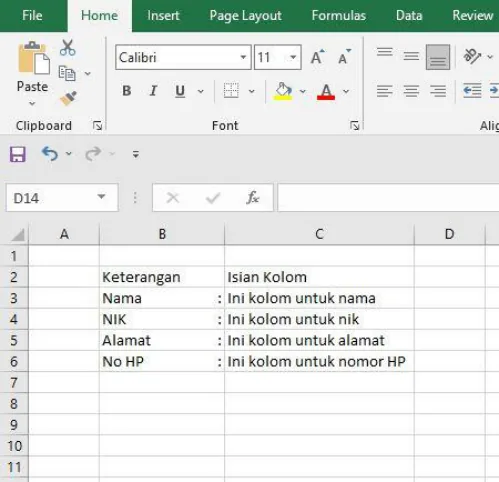The image size is (499, 482).
Task: Select column A header
Action: [x=64, y=234]
